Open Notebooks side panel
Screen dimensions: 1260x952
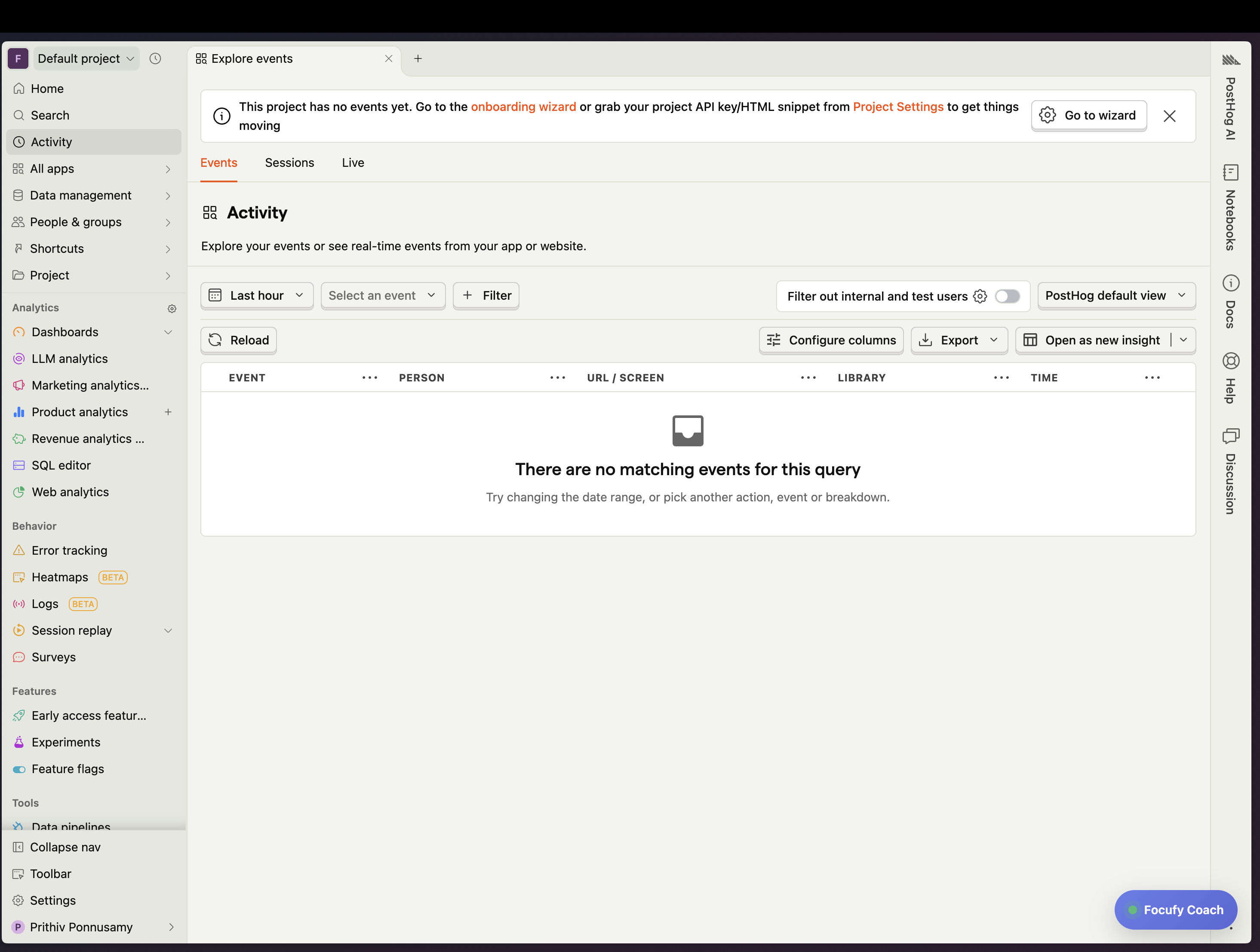[1230, 172]
